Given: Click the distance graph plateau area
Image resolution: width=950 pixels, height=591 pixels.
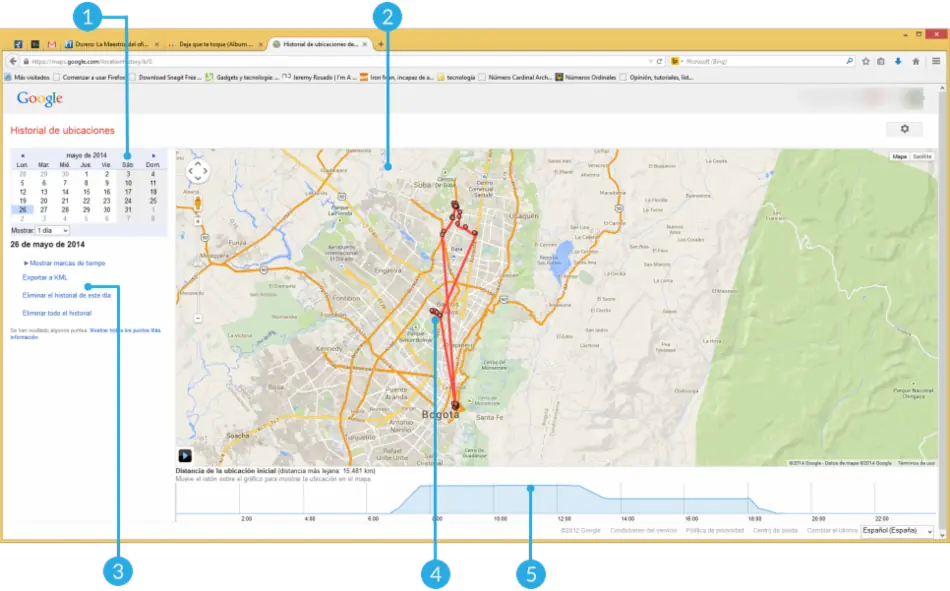Looking at the screenshot, I should (x=498, y=499).
